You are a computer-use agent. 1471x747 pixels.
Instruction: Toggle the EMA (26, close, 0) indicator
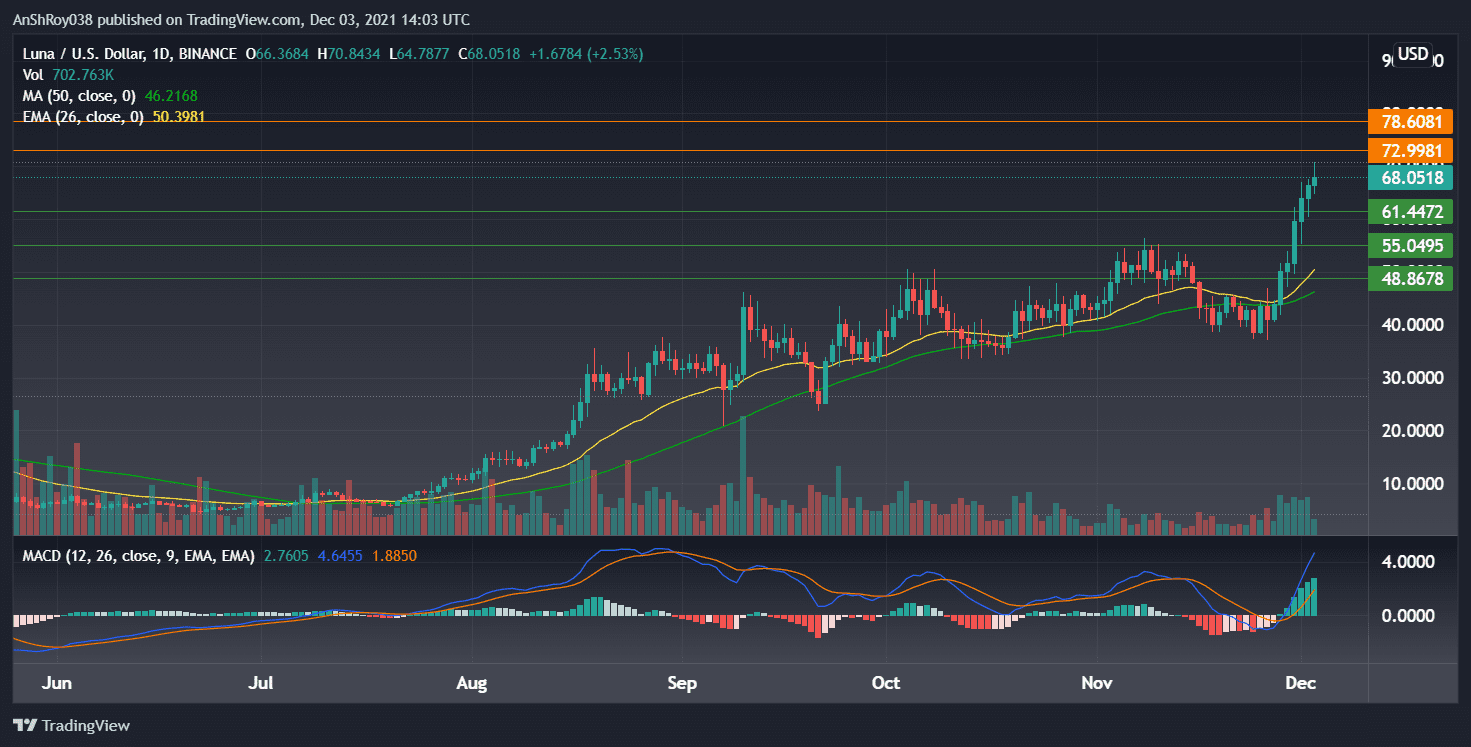pos(85,116)
